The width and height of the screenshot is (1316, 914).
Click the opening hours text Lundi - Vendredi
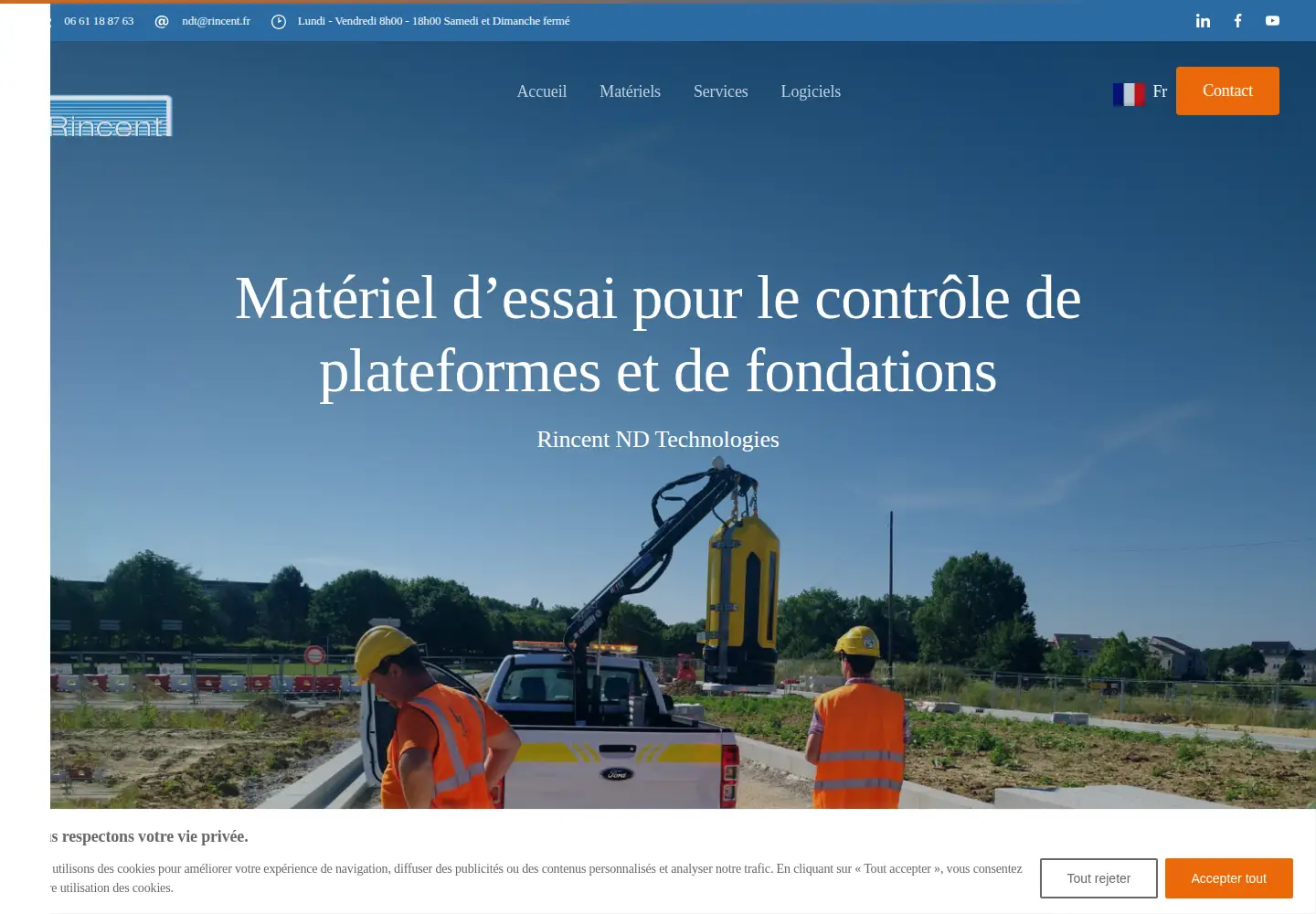(433, 21)
